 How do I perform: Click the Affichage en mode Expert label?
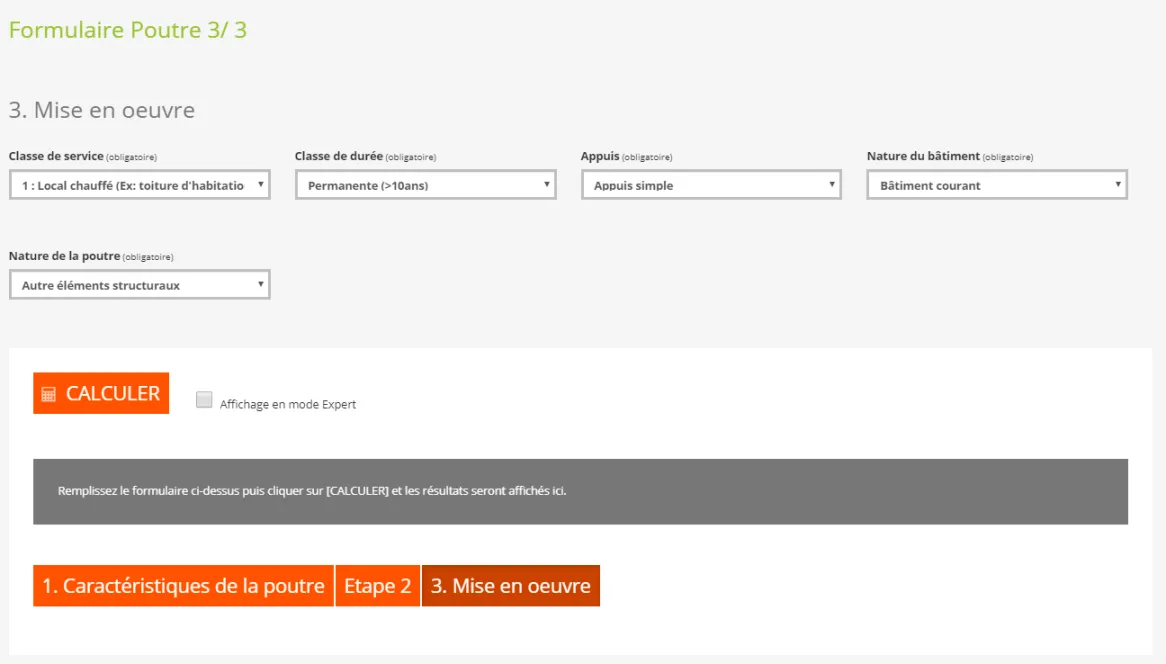click(288, 404)
